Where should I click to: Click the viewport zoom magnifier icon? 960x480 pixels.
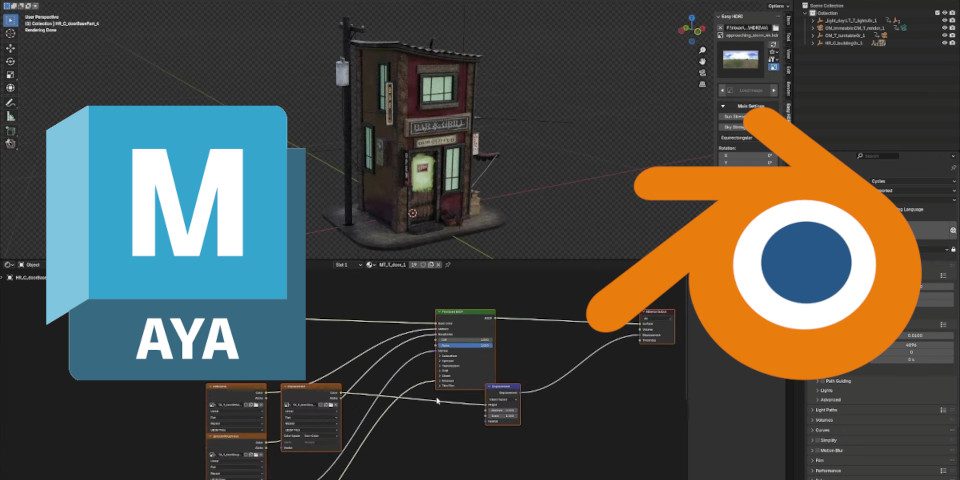click(x=701, y=49)
